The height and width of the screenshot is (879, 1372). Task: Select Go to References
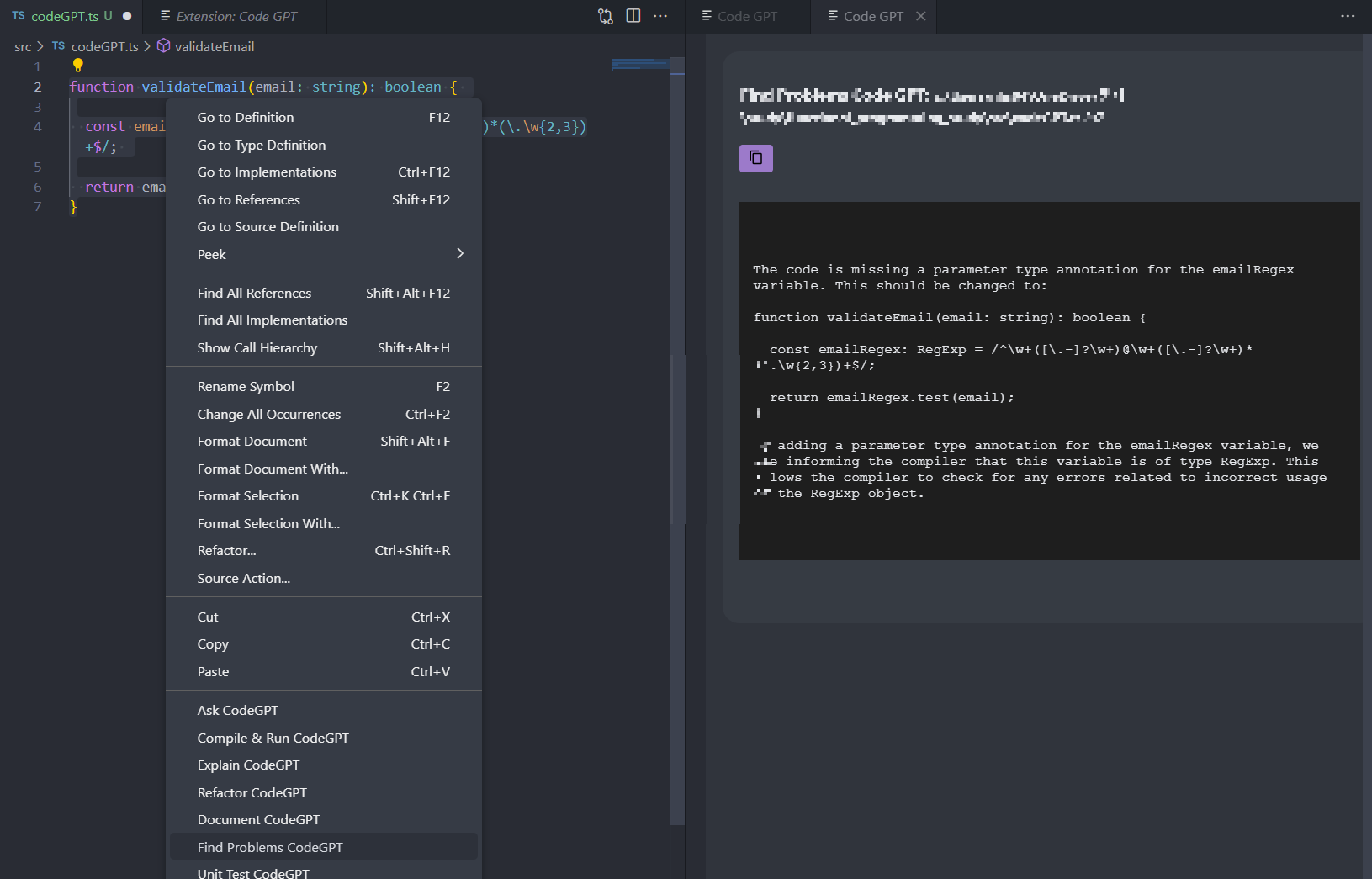(x=324, y=200)
